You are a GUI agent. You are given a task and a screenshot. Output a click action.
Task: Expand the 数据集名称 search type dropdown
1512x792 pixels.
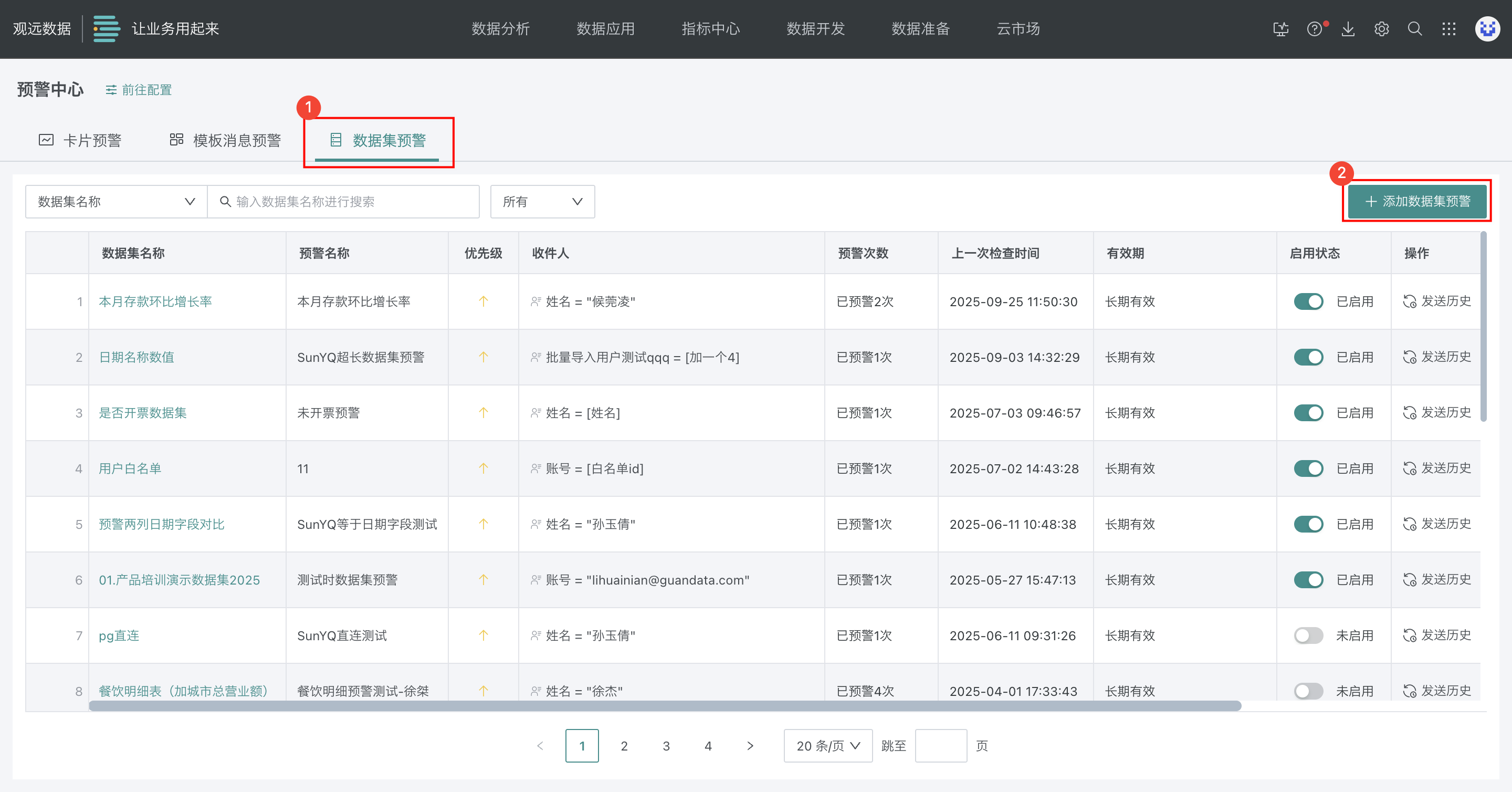(116, 202)
